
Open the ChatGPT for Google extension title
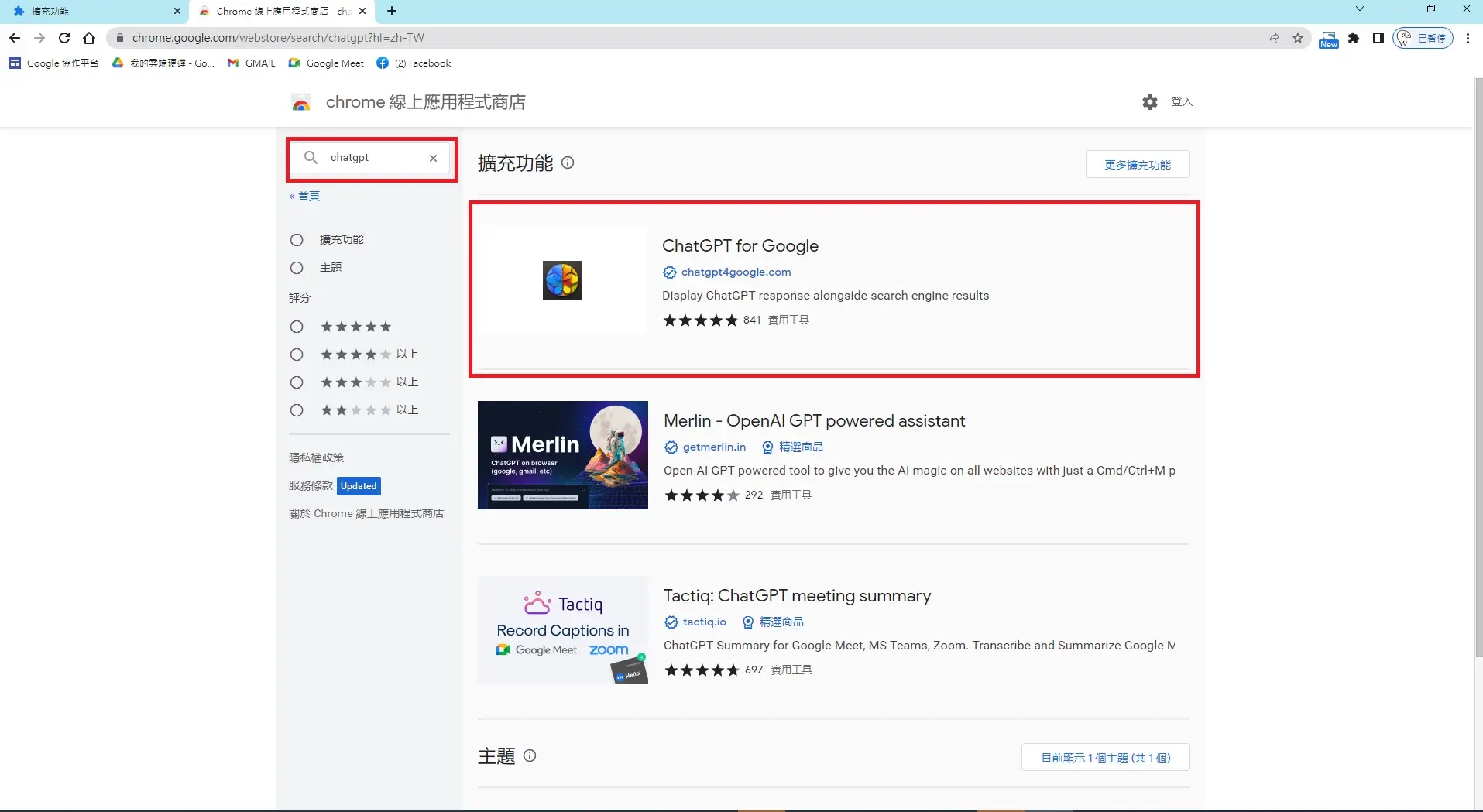[x=740, y=246]
